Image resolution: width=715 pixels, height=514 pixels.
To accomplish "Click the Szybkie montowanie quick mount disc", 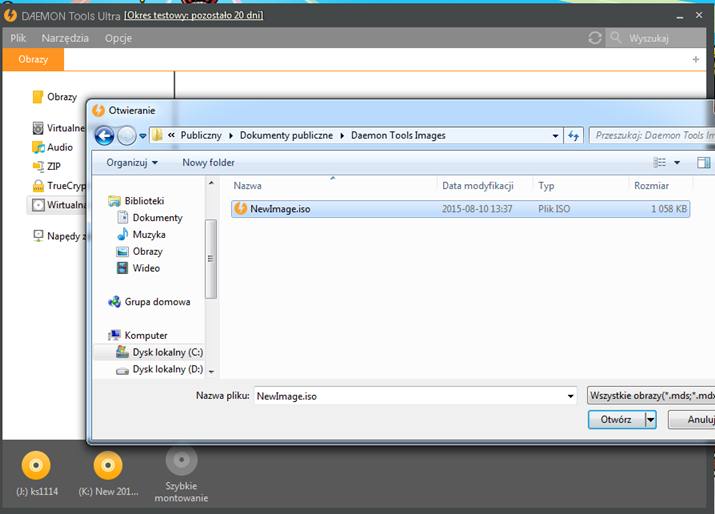I will (181, 460).
